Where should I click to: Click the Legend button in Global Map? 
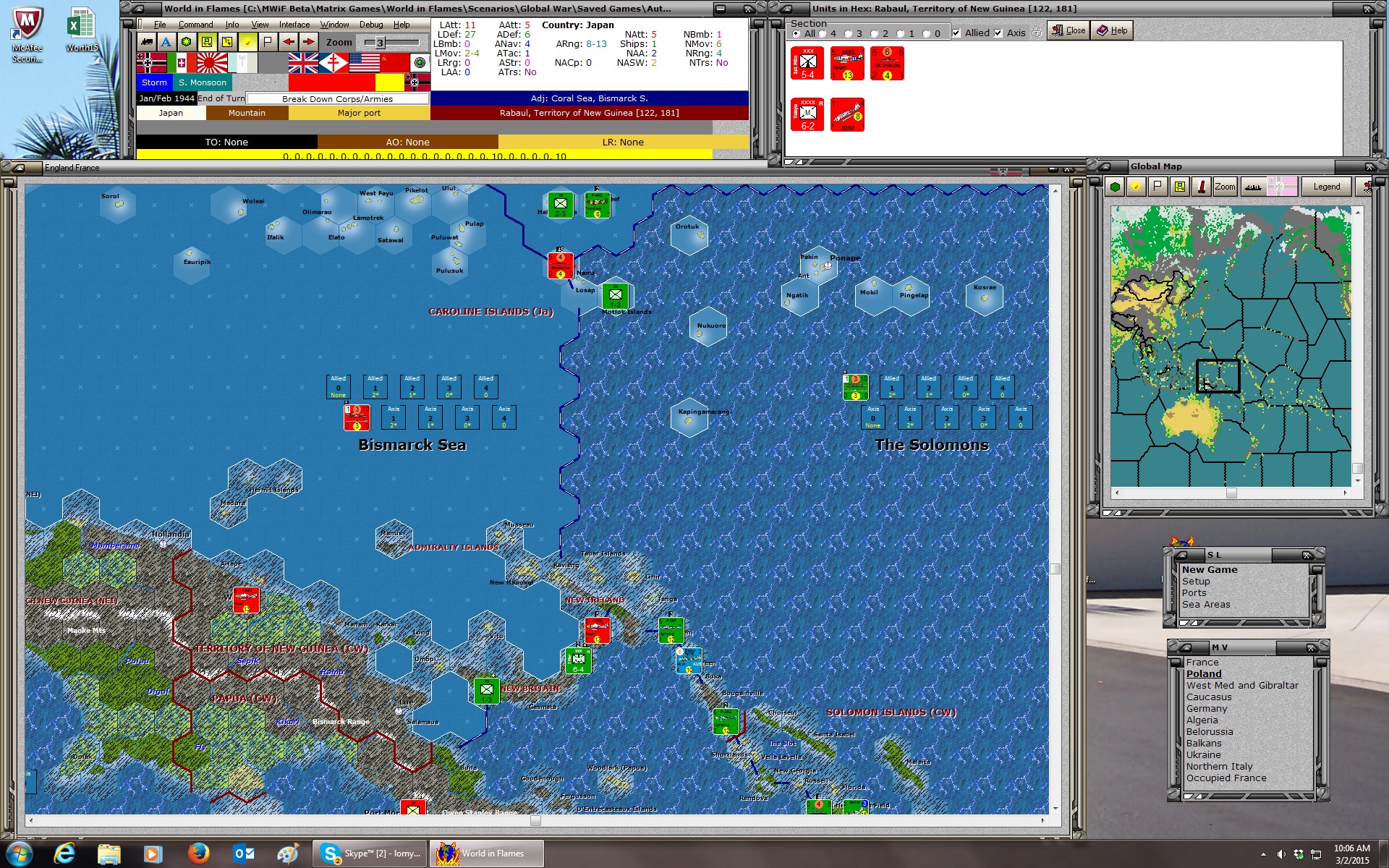pyautogui.click(x=1326, y=187)
